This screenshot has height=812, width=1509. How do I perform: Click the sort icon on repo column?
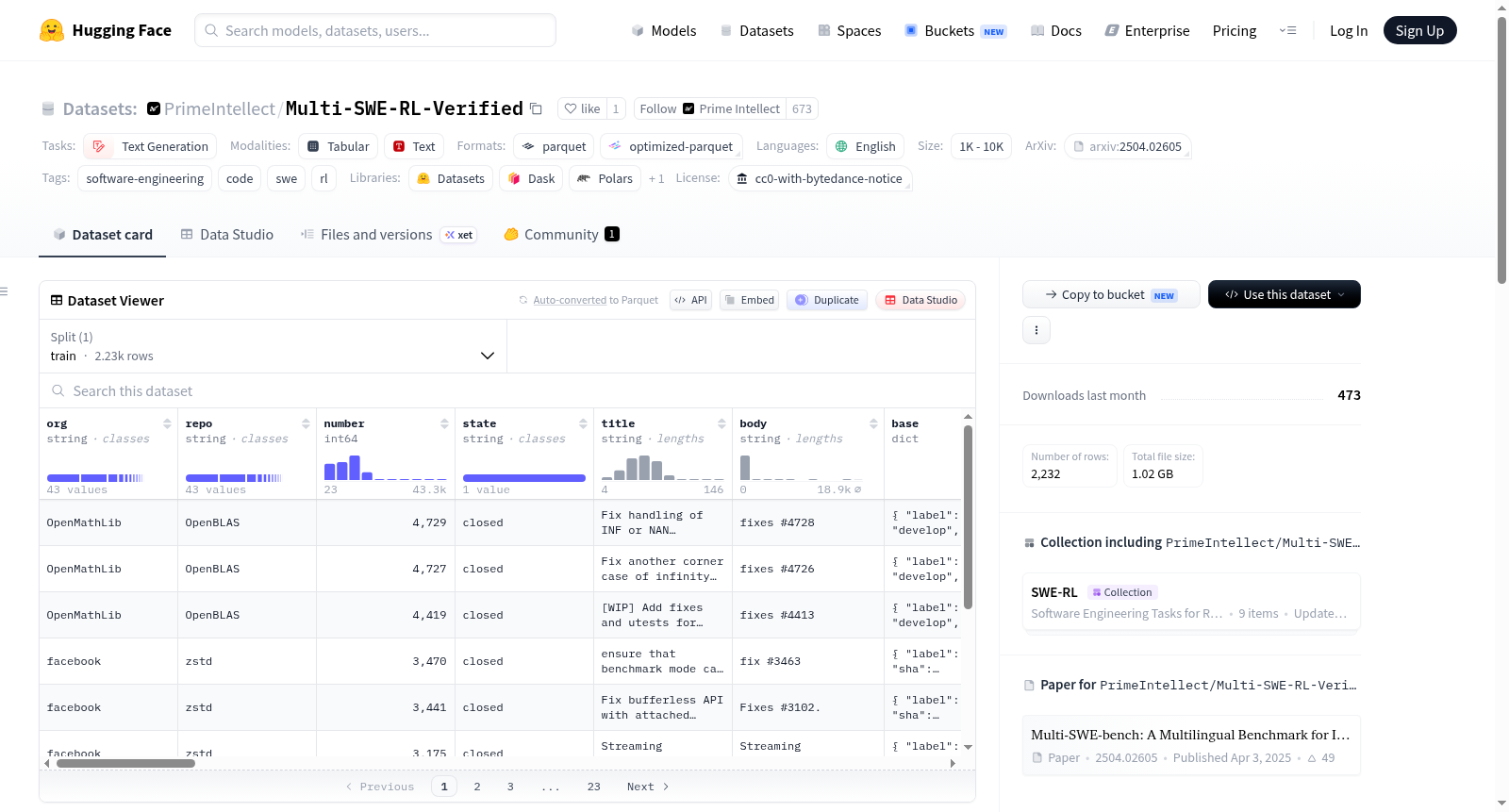pyautogui.click(x=306, y=423)
